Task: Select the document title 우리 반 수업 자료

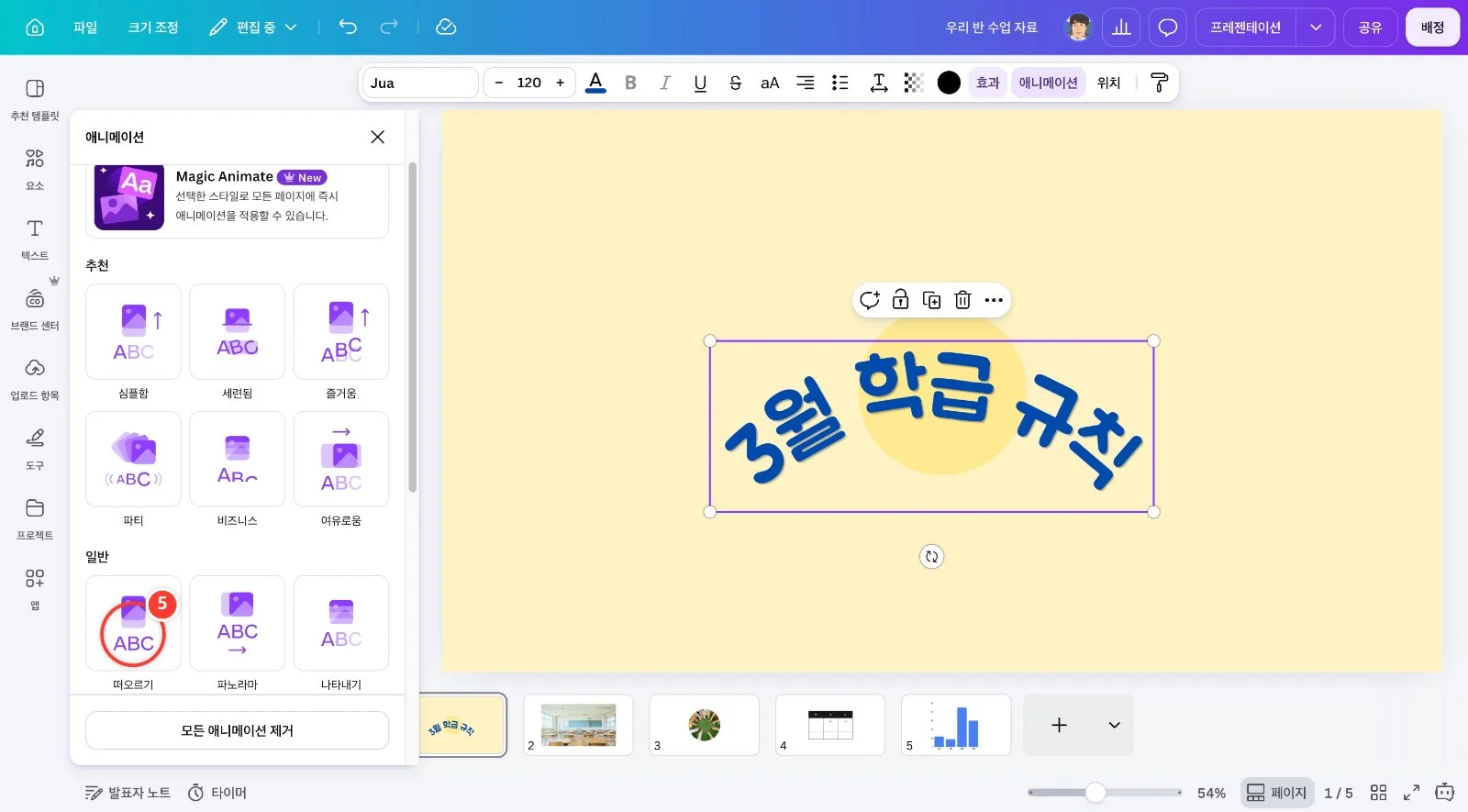Action: pos(992,28)
